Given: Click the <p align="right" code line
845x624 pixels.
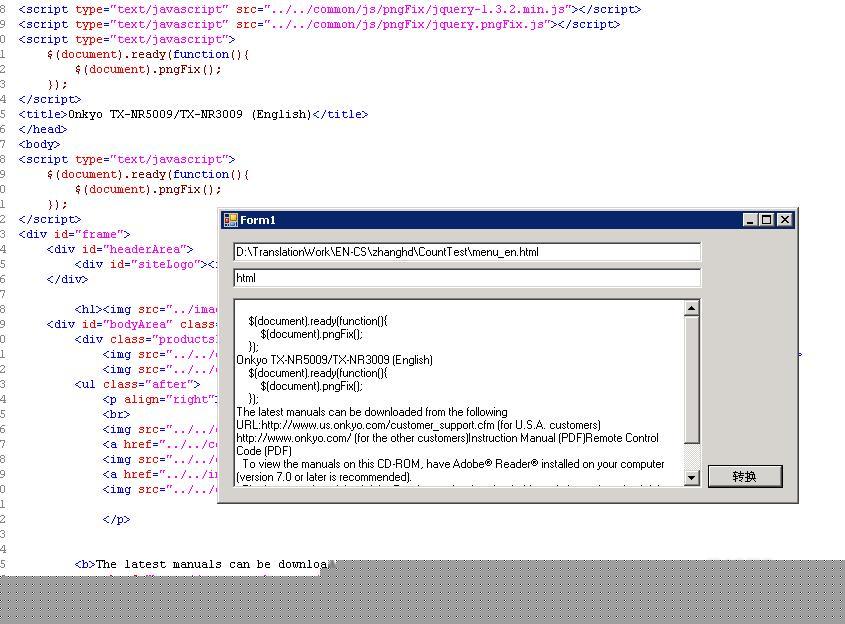Looking at the screenshot, I should click(x=160, y=399).
